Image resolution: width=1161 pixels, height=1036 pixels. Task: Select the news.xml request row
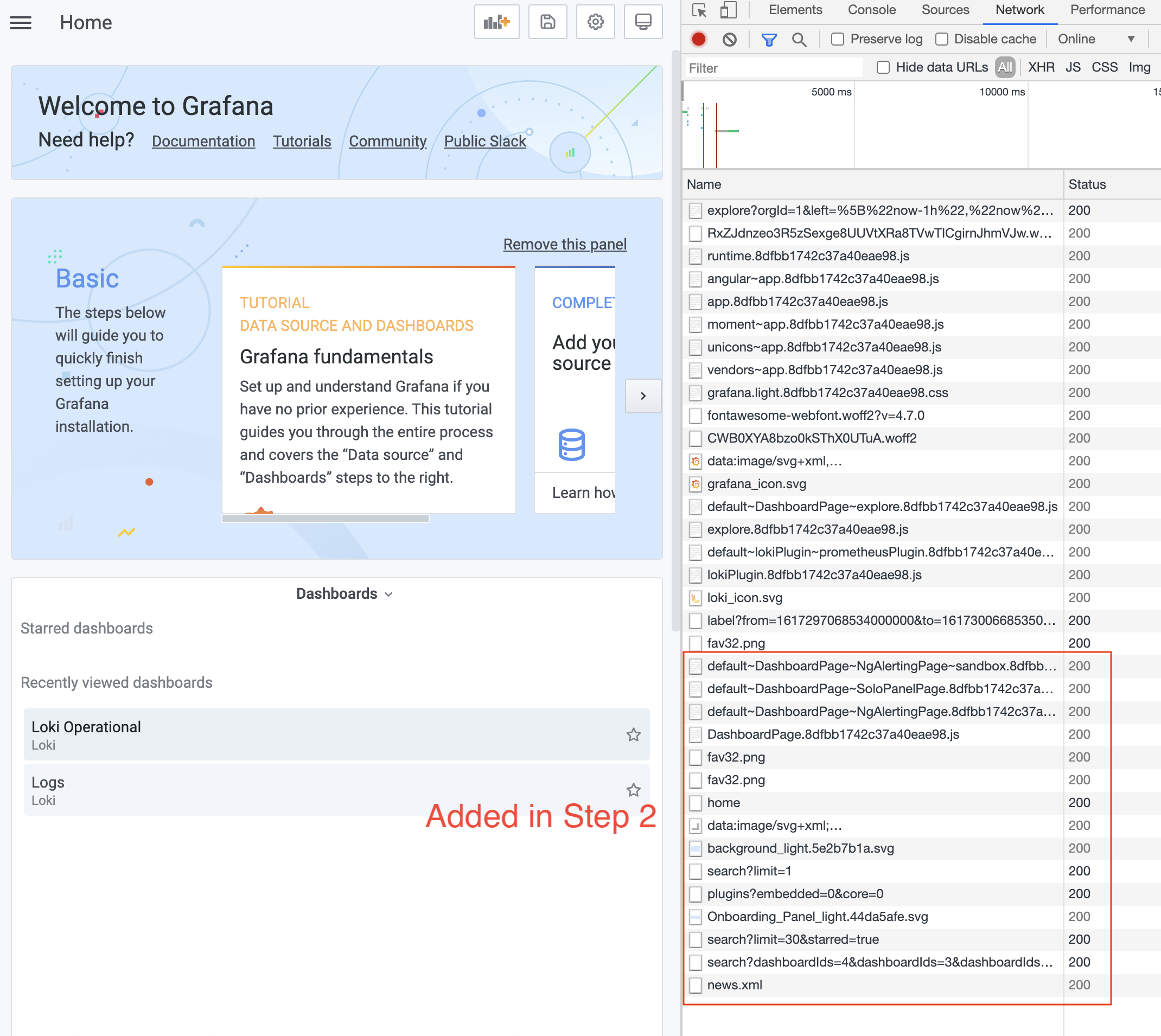[921, 985]
